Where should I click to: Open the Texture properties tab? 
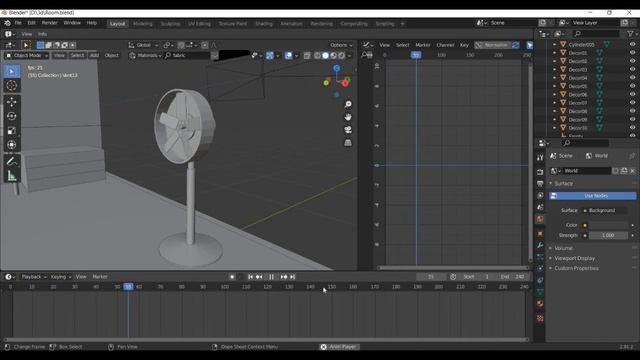pyautogui.click(x=540, y=318)
